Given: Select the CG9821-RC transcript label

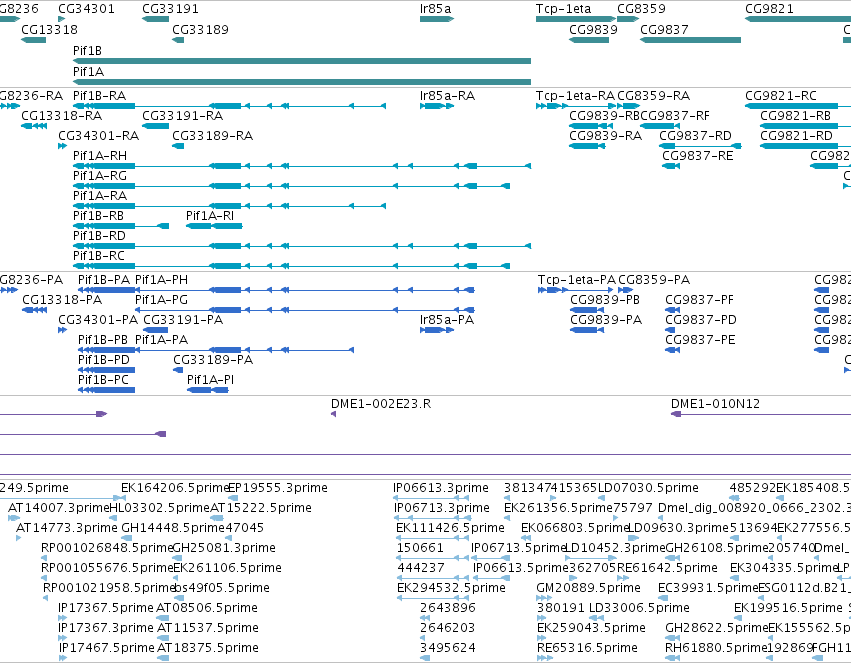Looking at the screenshot, I should [x=780, y=95].
